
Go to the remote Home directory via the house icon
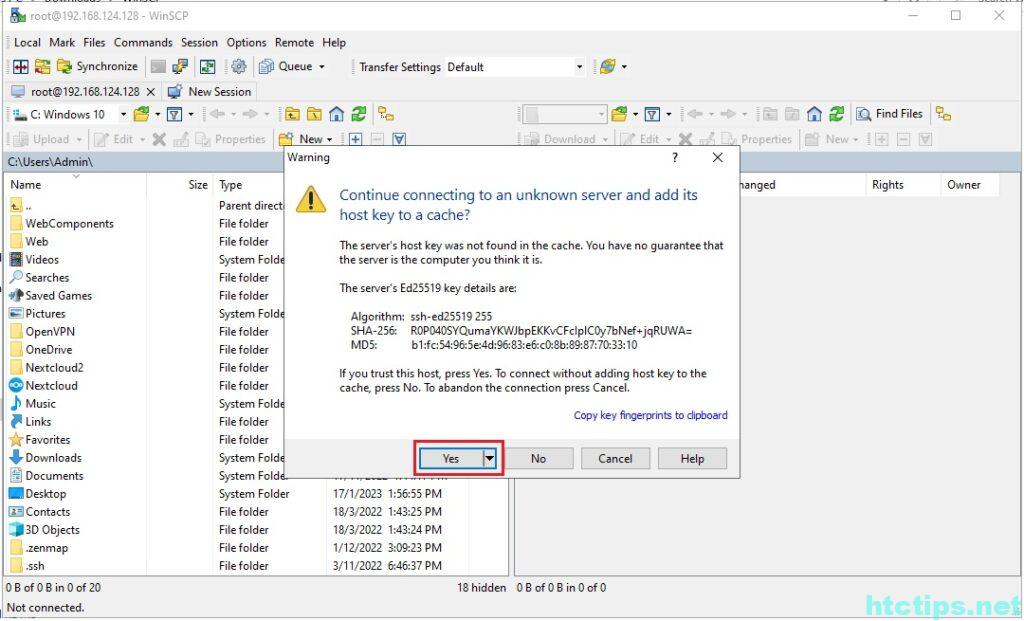click(814, 115)
